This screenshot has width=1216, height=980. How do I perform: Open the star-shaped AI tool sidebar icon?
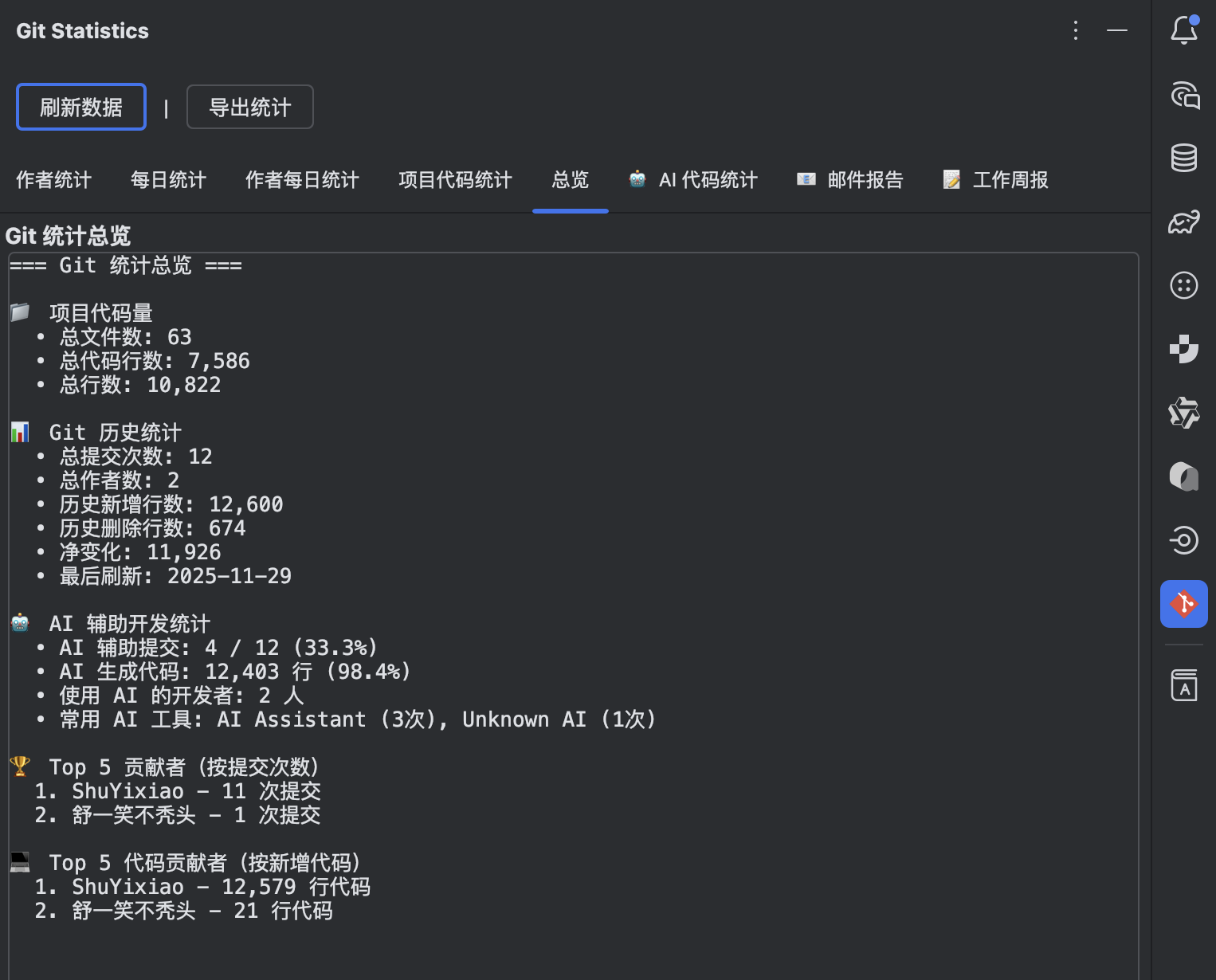click(1184, 413)
